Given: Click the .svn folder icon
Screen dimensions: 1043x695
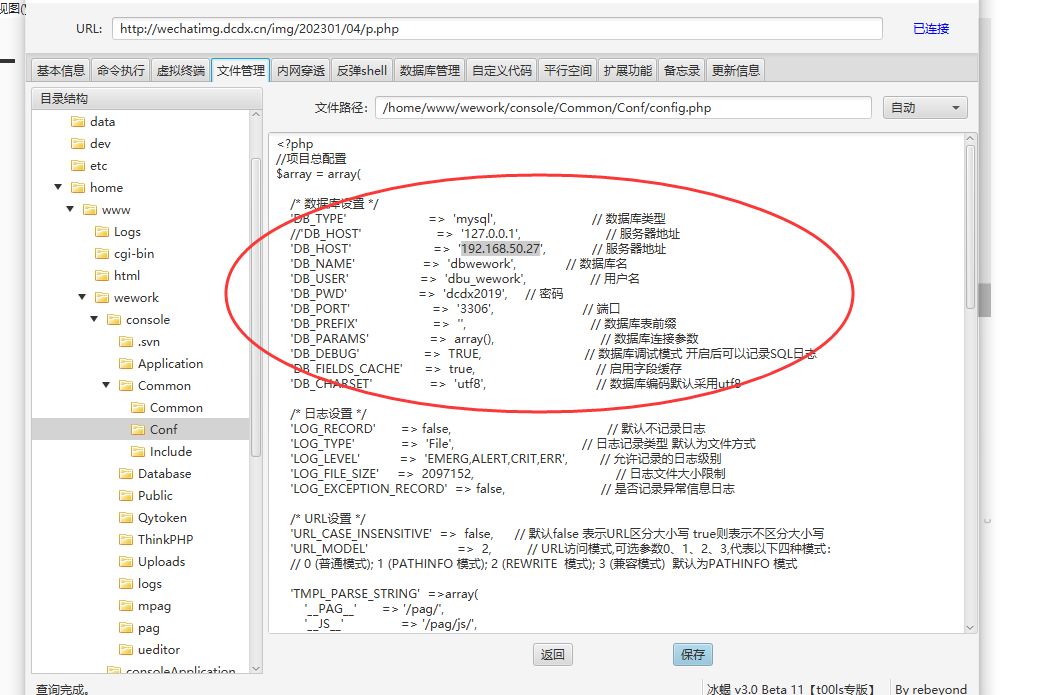Looking at the screenshot, I should coord(126,342).
